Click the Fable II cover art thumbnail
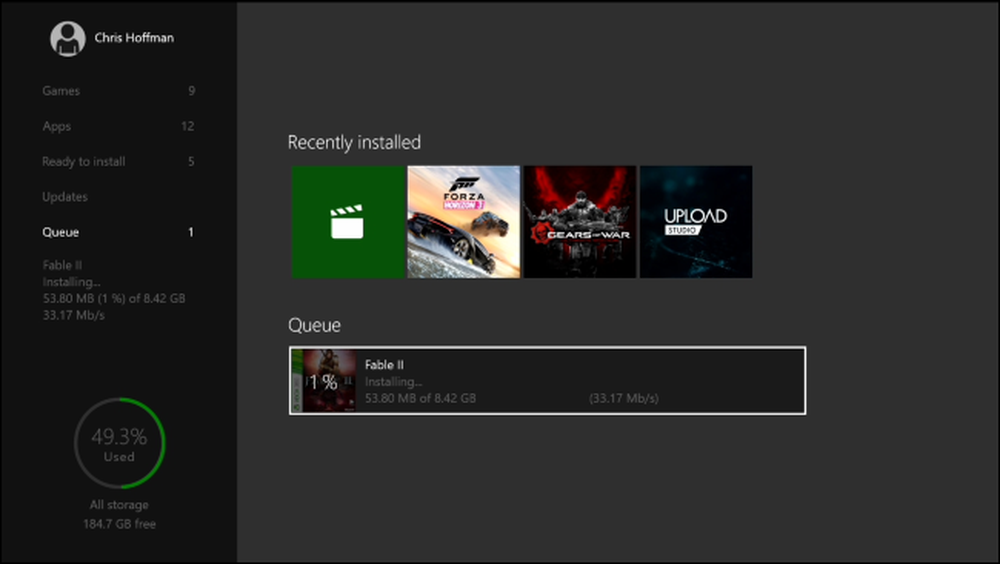 point(324,381)
